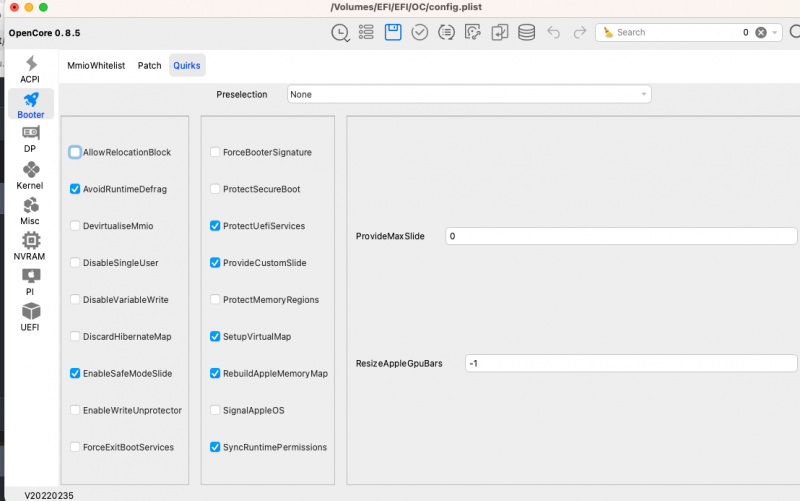This screenshot has height=501, width=800.
Task: Open the database stack icon
Action: tap(527, 33)
